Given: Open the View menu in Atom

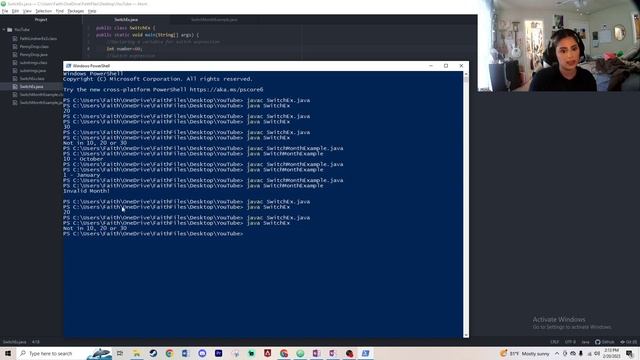Looking at the screenshot, I should pyautogui.click(x=27, y=11).
